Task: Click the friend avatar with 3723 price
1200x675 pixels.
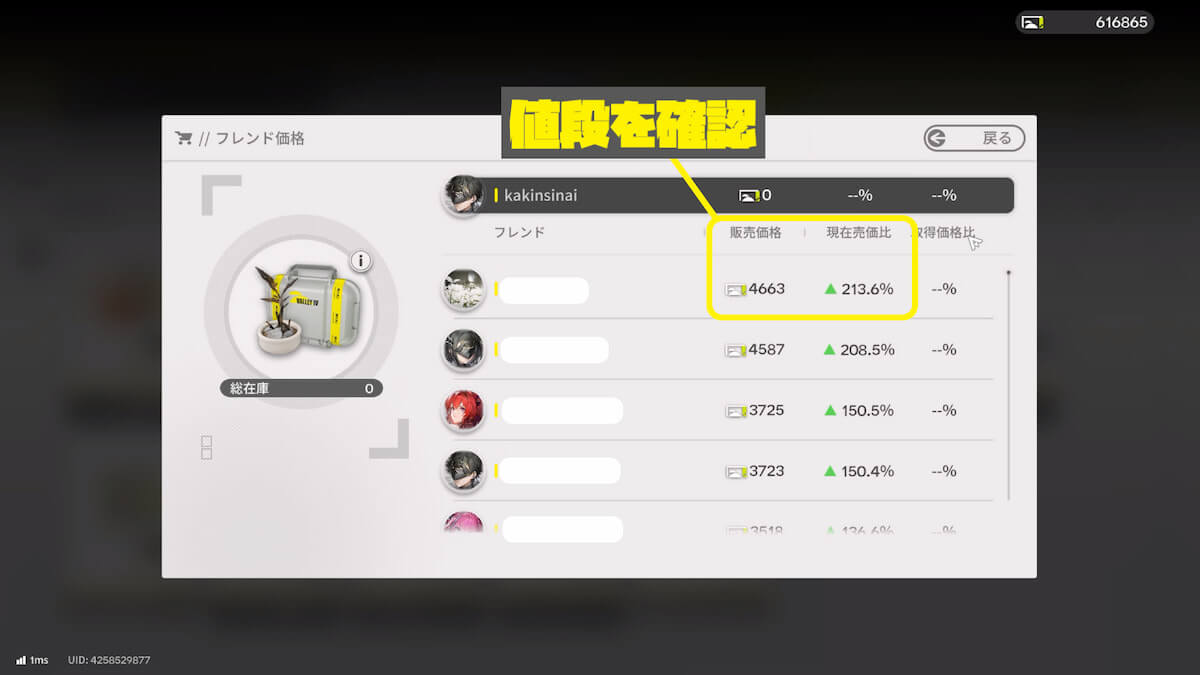Action: tap(463, 471)
